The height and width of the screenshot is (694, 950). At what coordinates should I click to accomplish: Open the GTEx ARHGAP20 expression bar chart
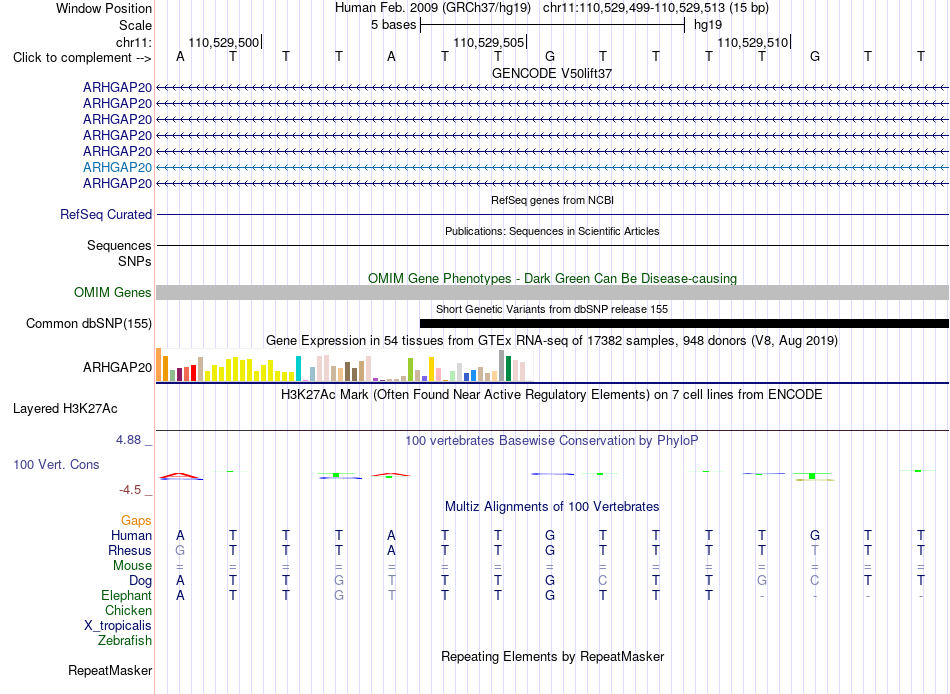tap(345, 365)
